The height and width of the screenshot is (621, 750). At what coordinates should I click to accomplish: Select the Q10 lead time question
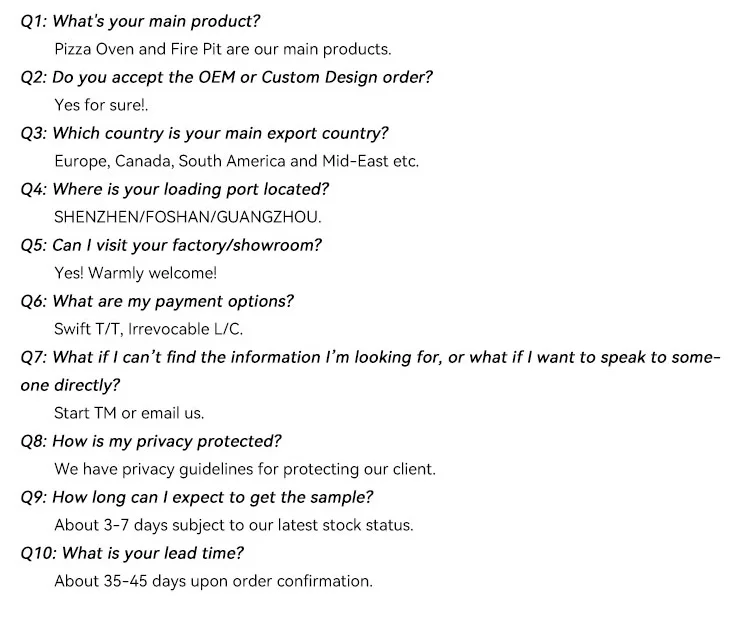click(132, 553)
